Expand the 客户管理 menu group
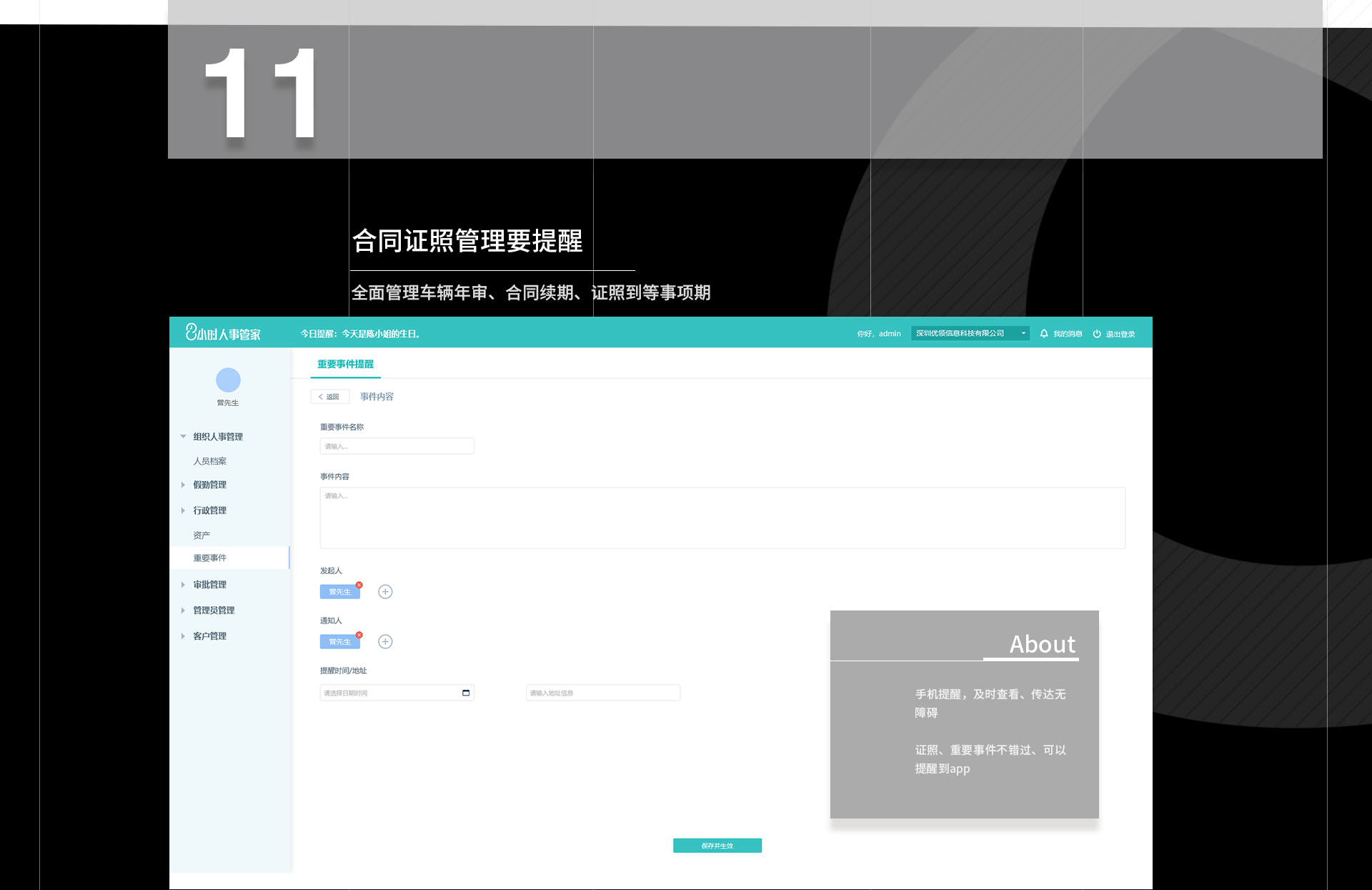 pos(183,636)
